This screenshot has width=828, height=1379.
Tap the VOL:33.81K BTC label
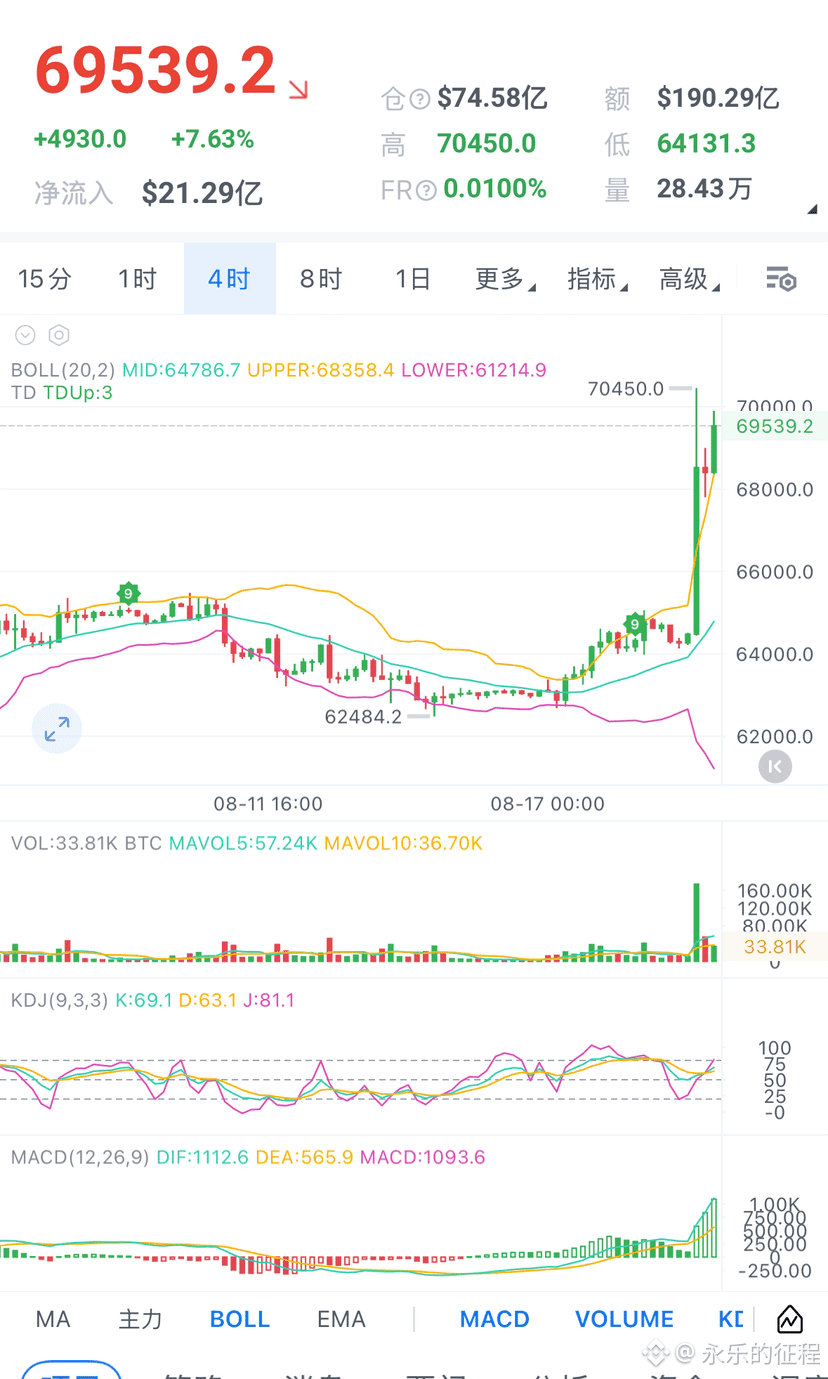(87, 843)
